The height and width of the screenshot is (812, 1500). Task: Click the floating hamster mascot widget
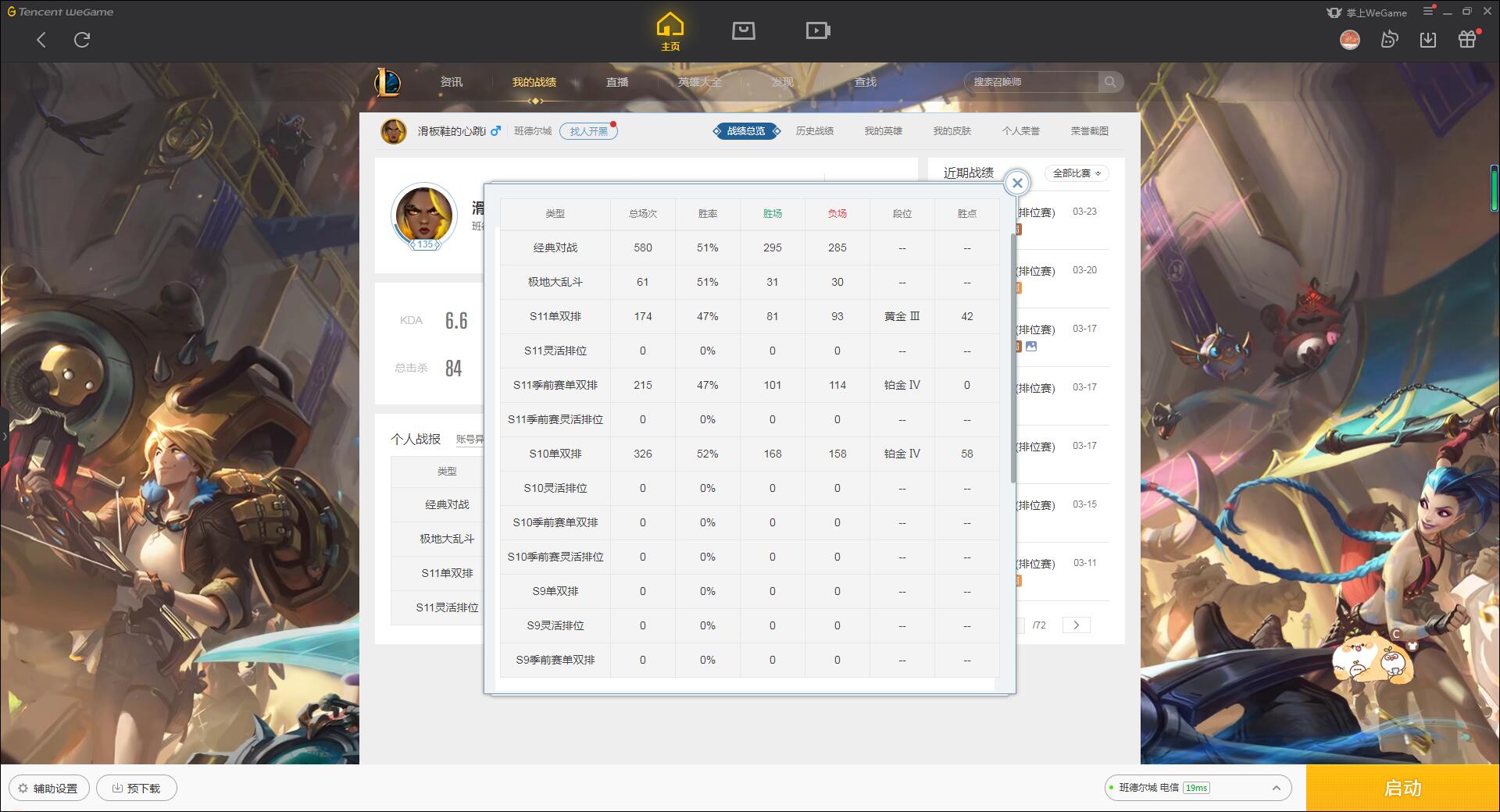click(1375, 658)
